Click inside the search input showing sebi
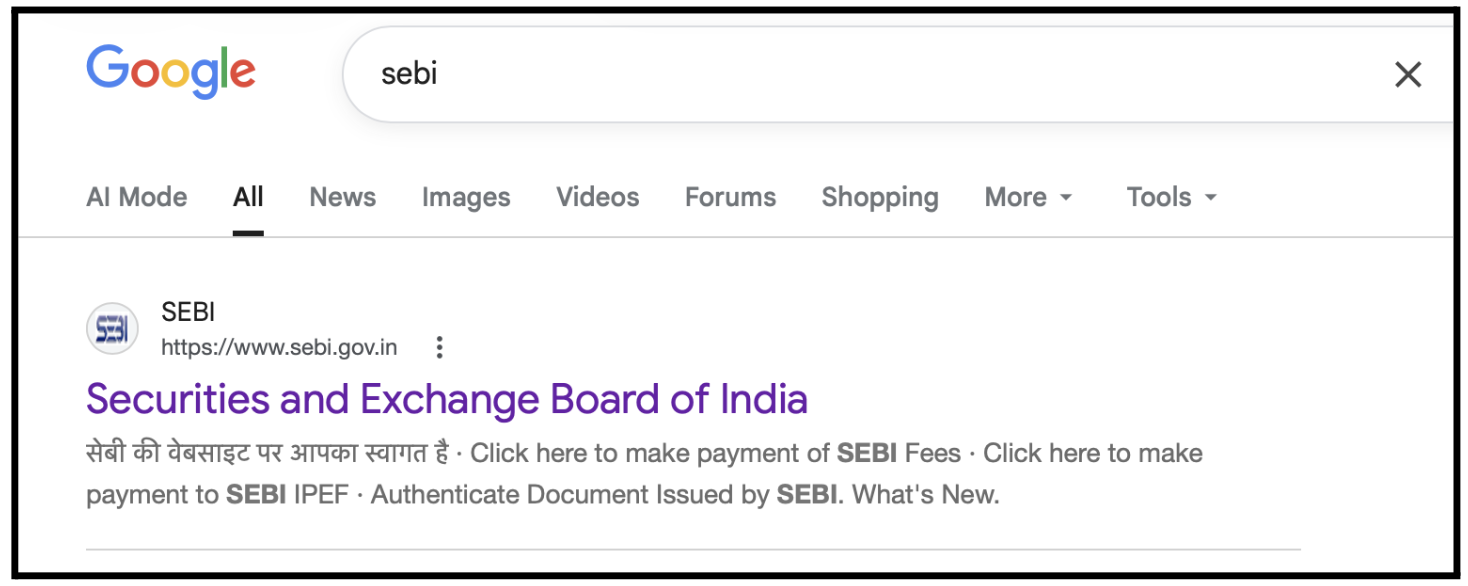The width and height of the screenshot is (1468, 586). click(x=700, y=74)
